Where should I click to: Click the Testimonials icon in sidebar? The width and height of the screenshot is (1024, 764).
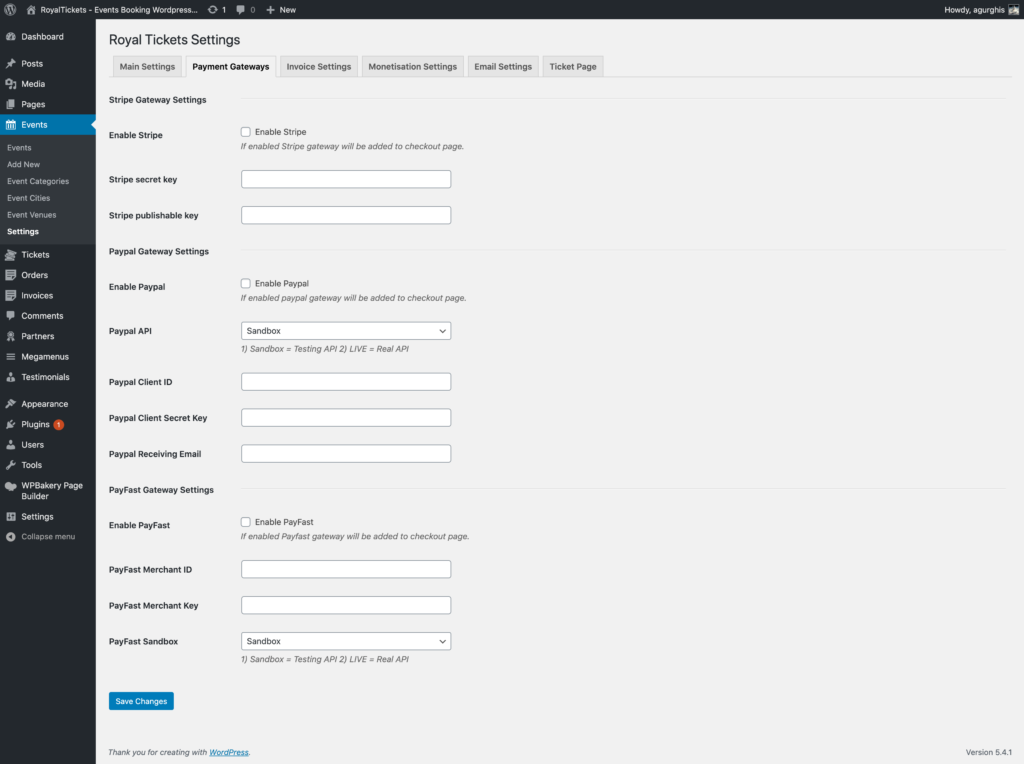[10, 377]
